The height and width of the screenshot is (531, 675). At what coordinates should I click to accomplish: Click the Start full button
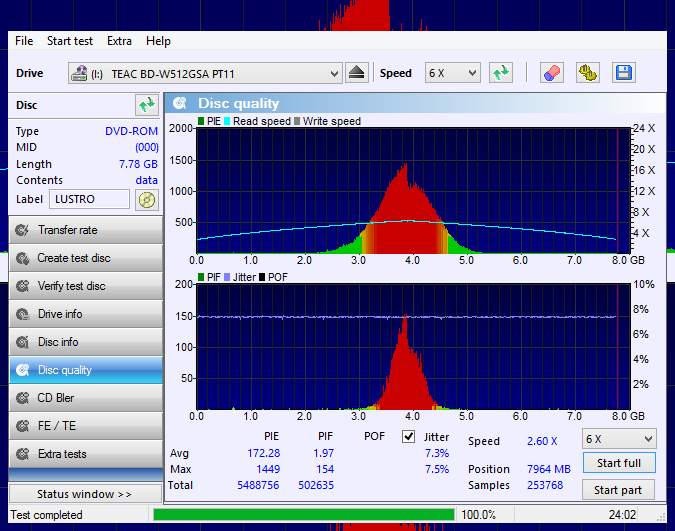pos(619,463)
